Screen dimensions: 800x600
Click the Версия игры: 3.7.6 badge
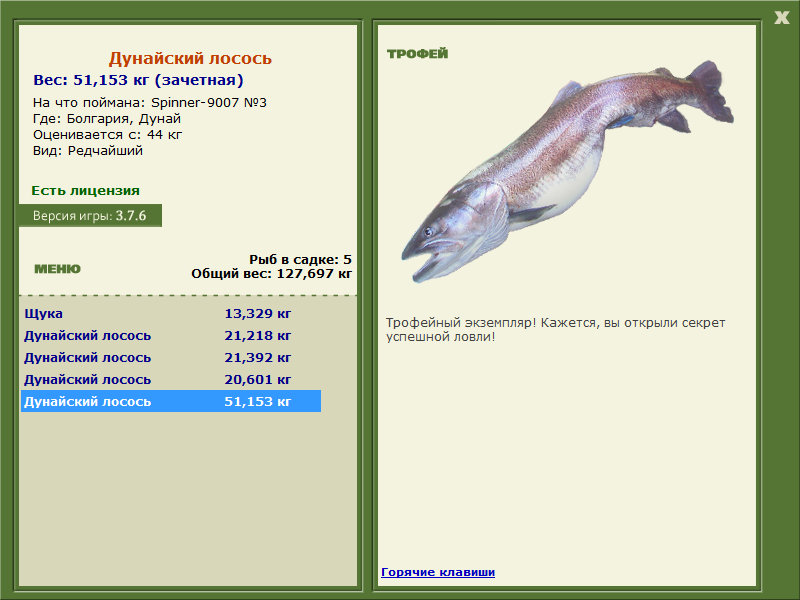90,215
